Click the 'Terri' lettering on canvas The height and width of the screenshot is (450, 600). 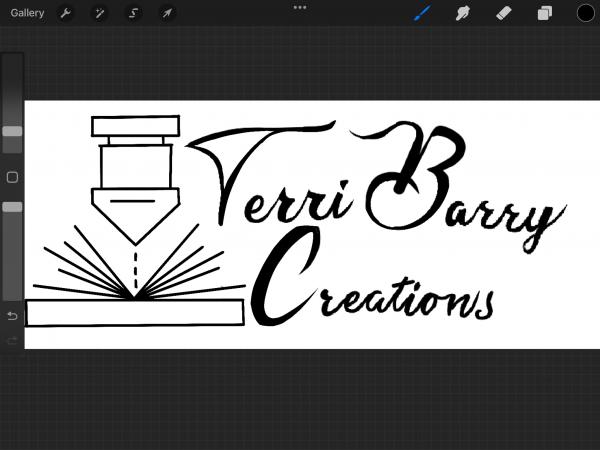[x=268, y=173]
